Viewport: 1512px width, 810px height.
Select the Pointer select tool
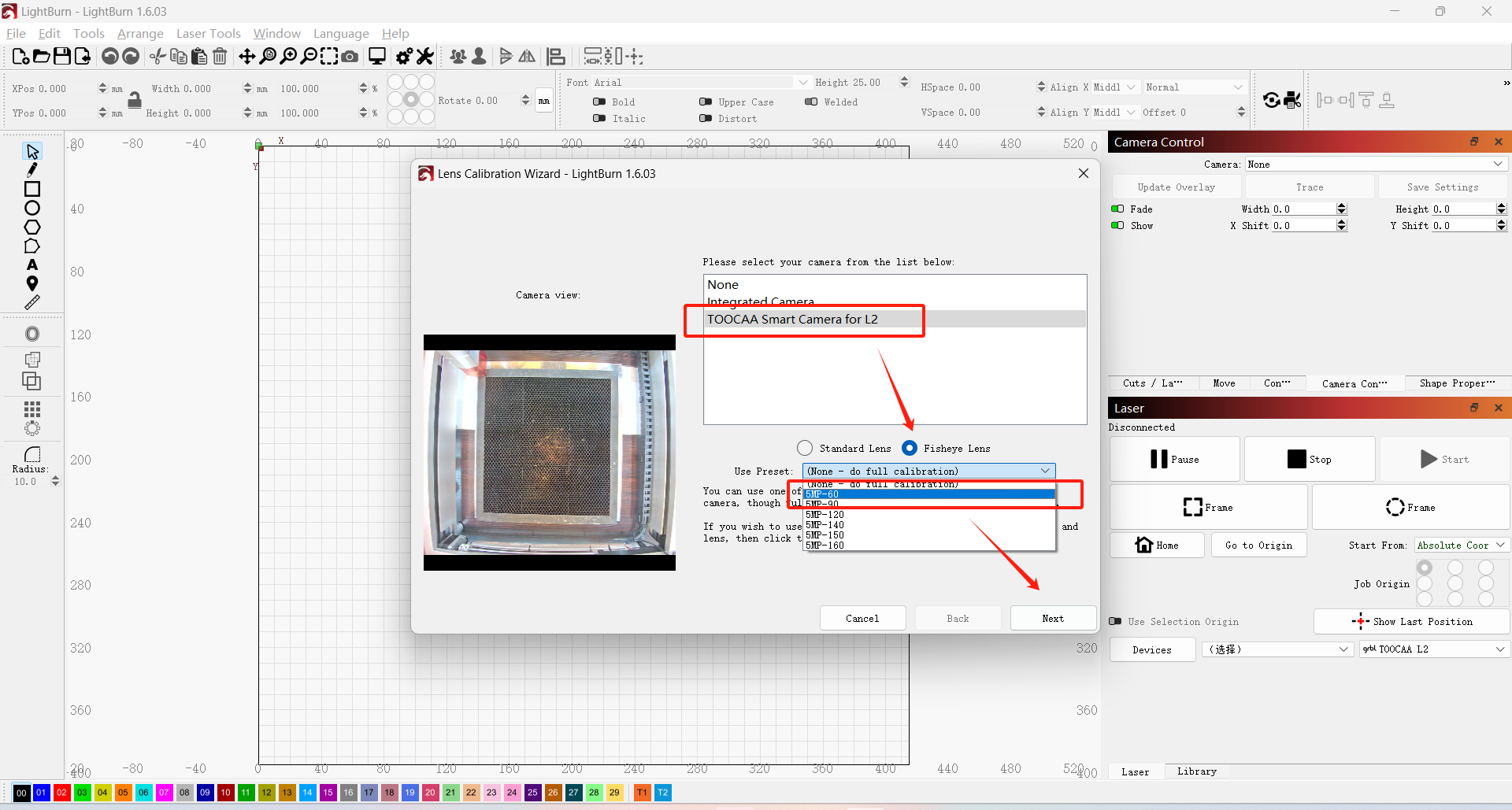tap(32, 151)
